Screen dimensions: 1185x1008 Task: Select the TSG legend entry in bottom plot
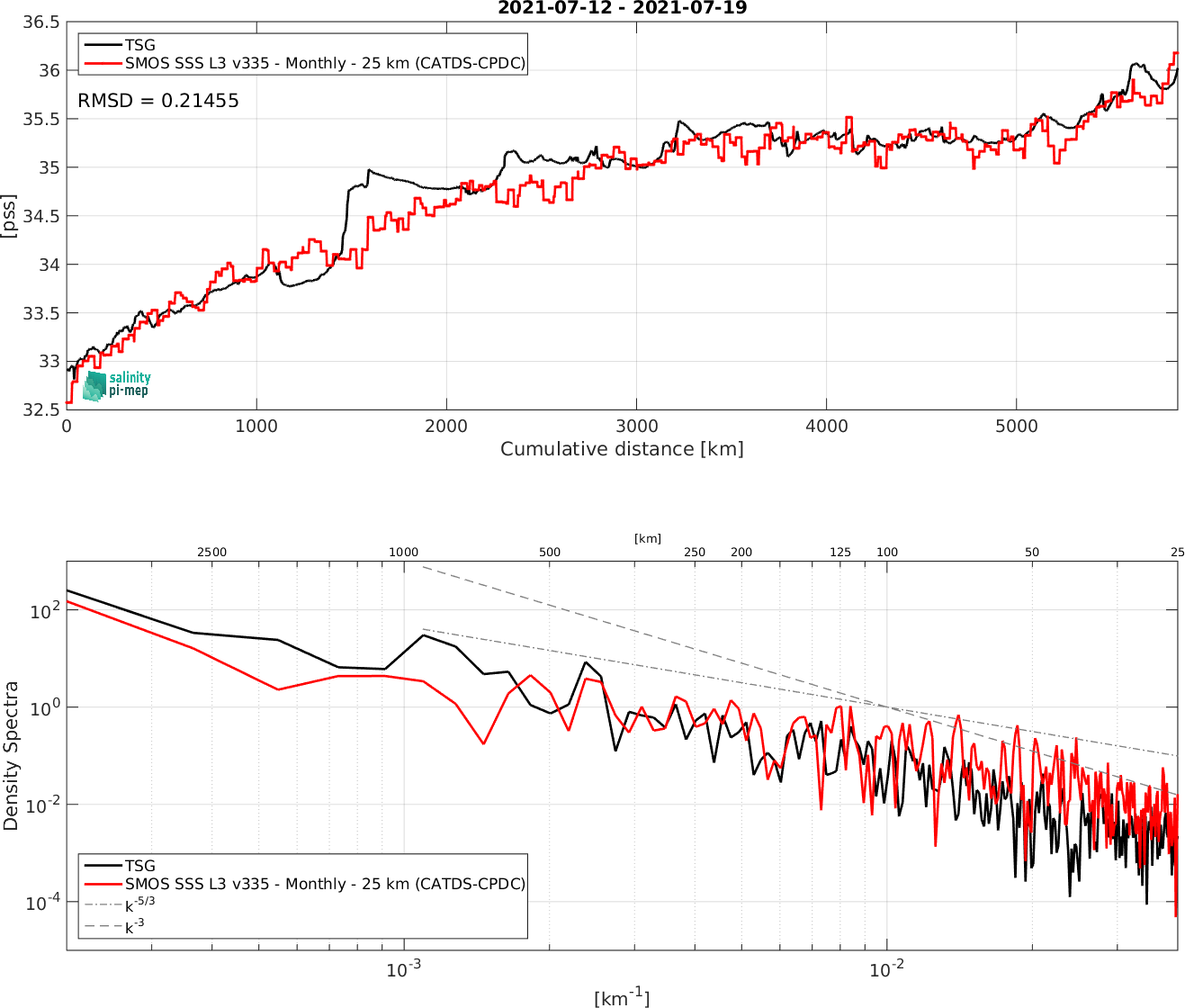(120, 866)
